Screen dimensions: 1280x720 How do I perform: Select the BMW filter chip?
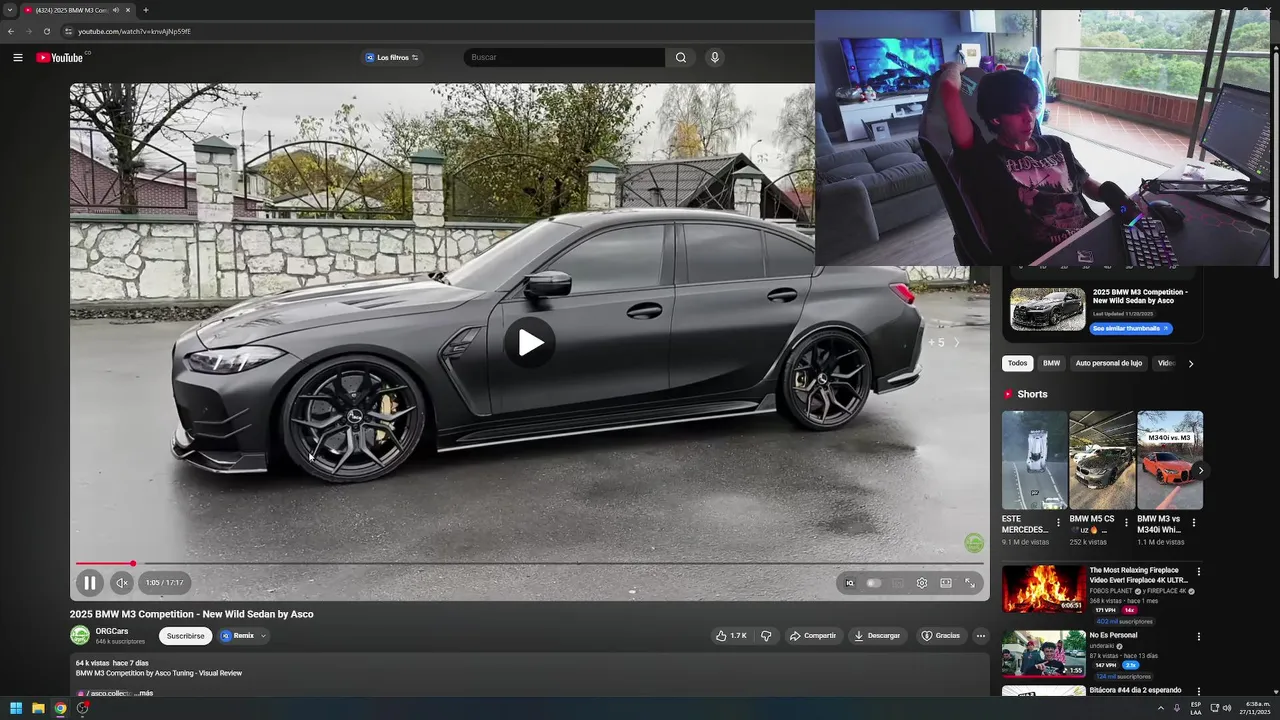pos(1051,363)
